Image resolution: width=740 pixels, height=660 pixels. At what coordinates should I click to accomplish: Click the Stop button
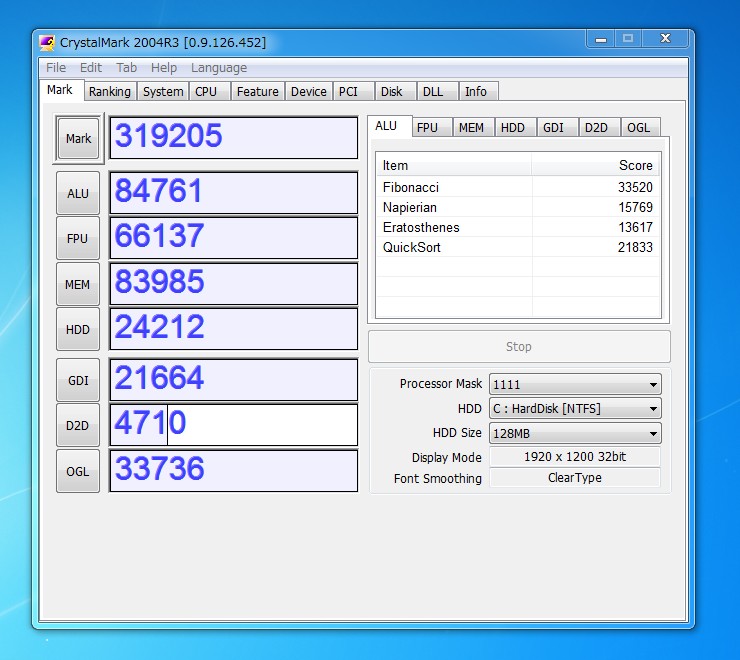pyautogui.click(x=519, y=347)
